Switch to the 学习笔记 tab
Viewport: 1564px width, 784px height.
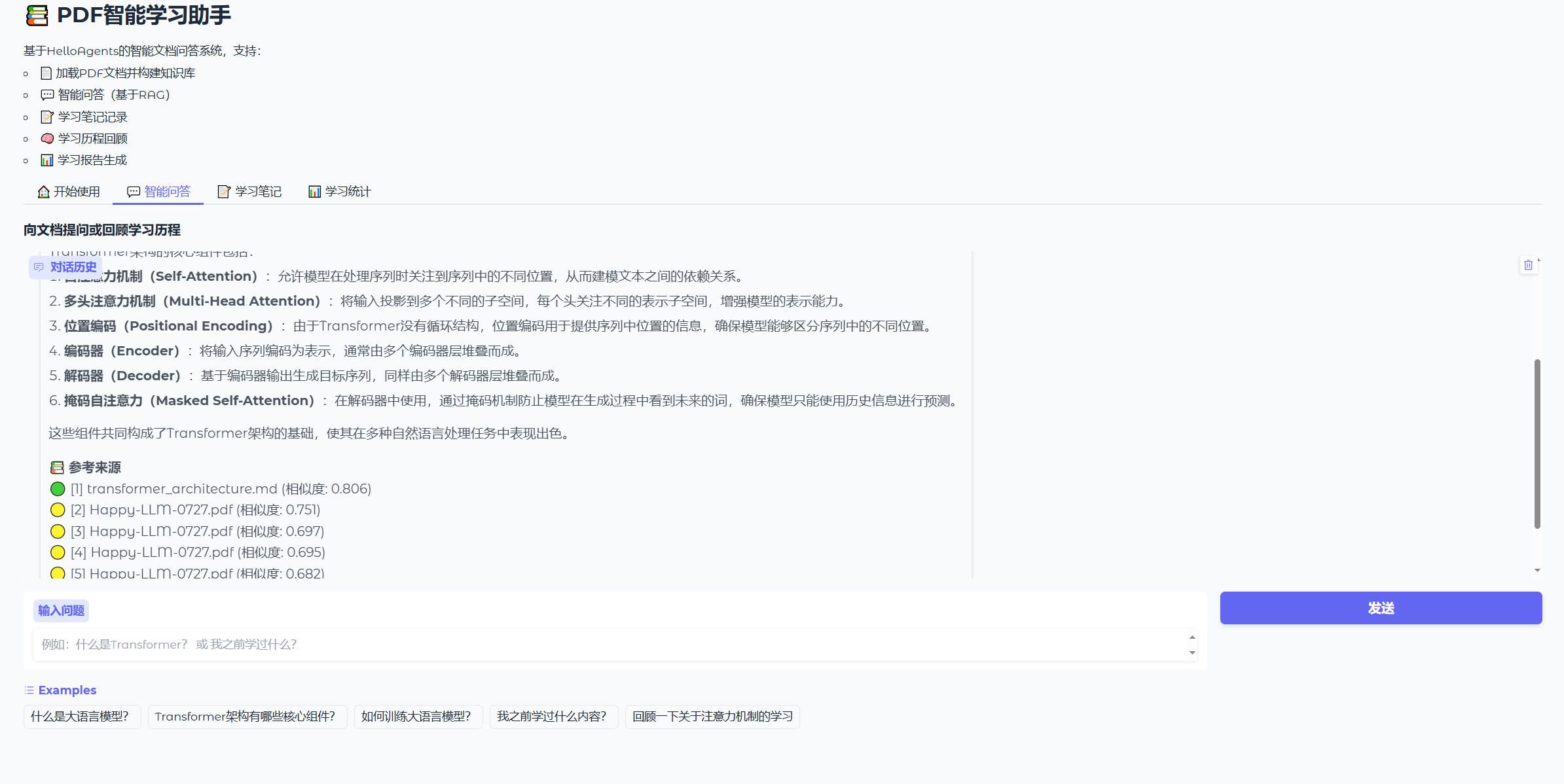coord(257,191)
